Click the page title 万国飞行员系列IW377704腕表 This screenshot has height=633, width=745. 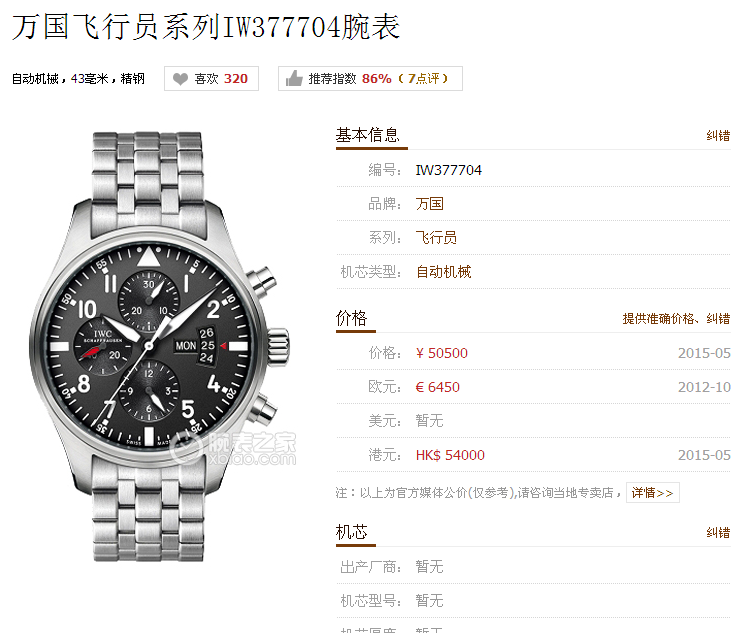206,27
